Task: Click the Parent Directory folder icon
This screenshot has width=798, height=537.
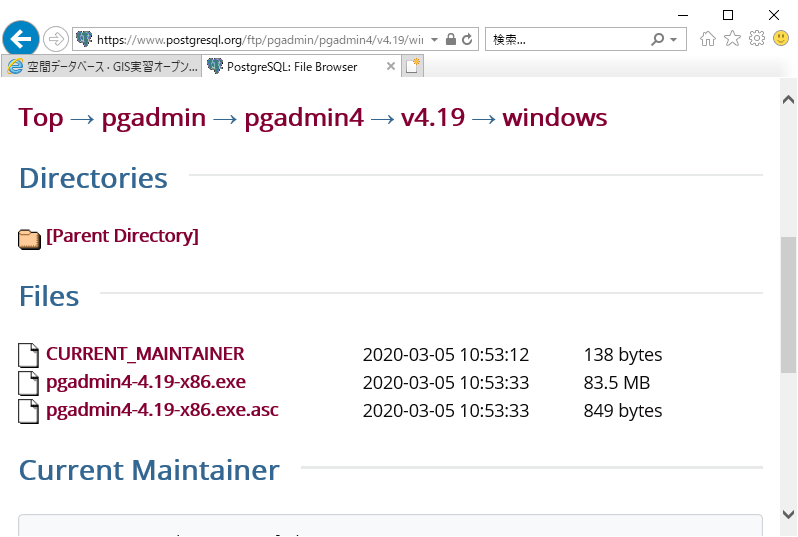Action: pos(29,239)
